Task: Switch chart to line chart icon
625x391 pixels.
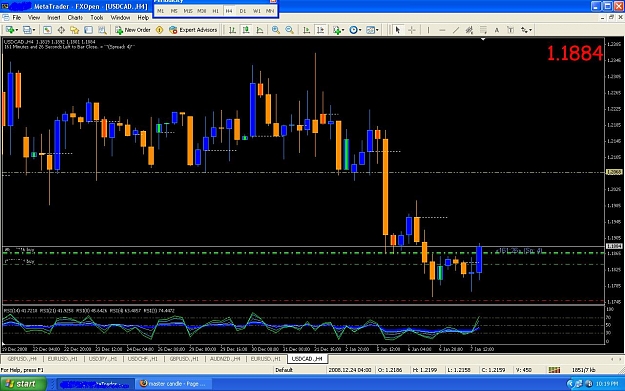Action: (260, 30)
